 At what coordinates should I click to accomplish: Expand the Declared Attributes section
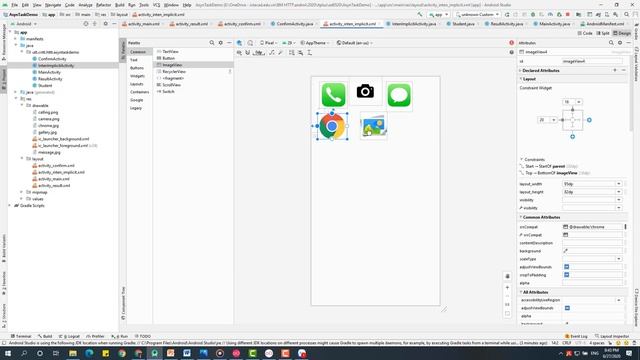[x=520, y=70]
